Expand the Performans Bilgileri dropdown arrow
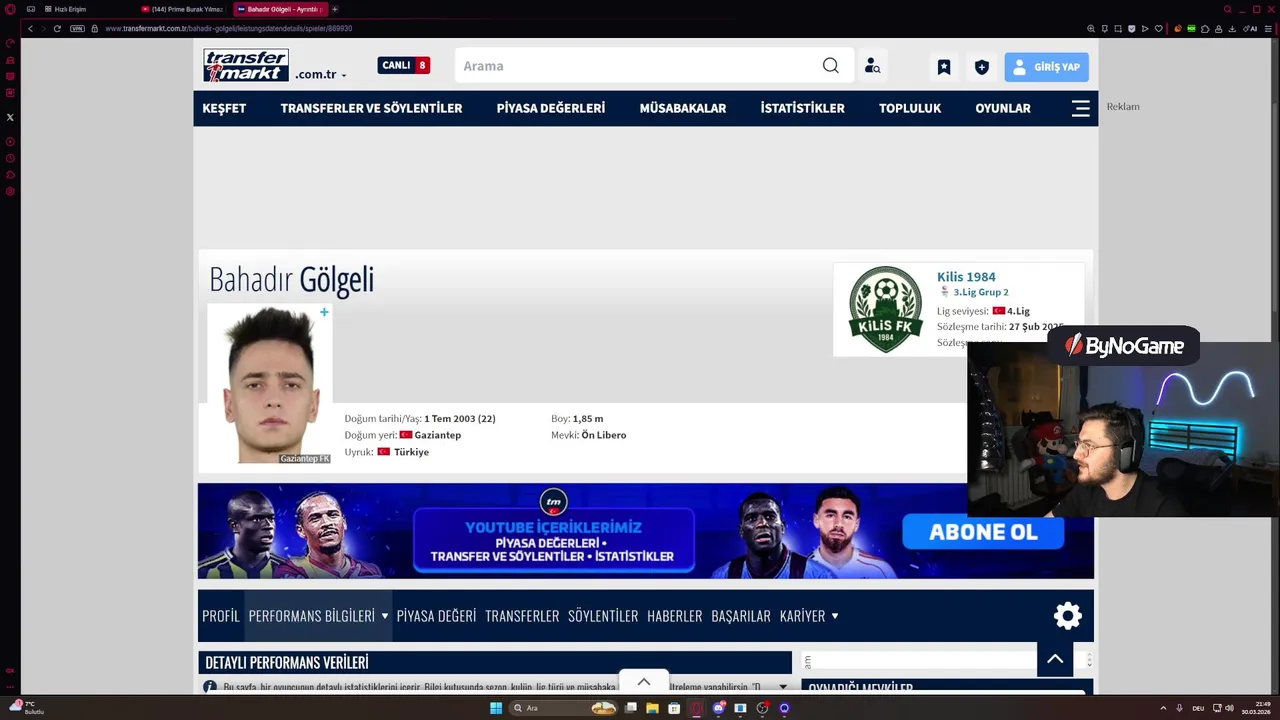Screen dimensions: 1280x720 click(x=384, y=616)
